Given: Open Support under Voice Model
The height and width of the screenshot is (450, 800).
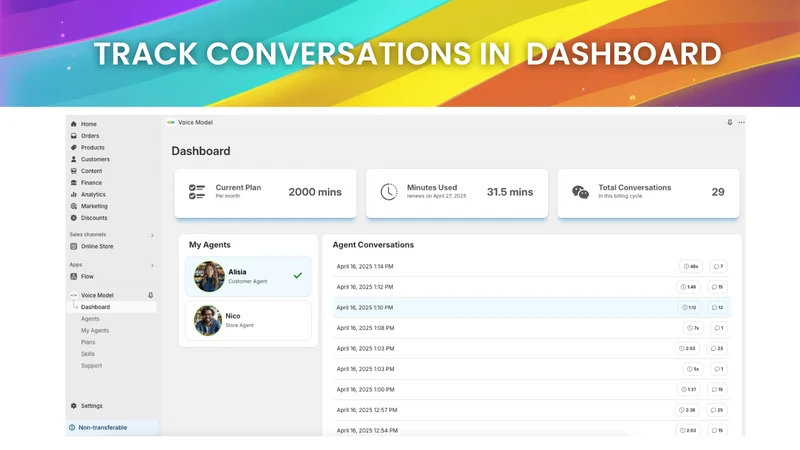Looking at the screenshot, I should point(91,366).
